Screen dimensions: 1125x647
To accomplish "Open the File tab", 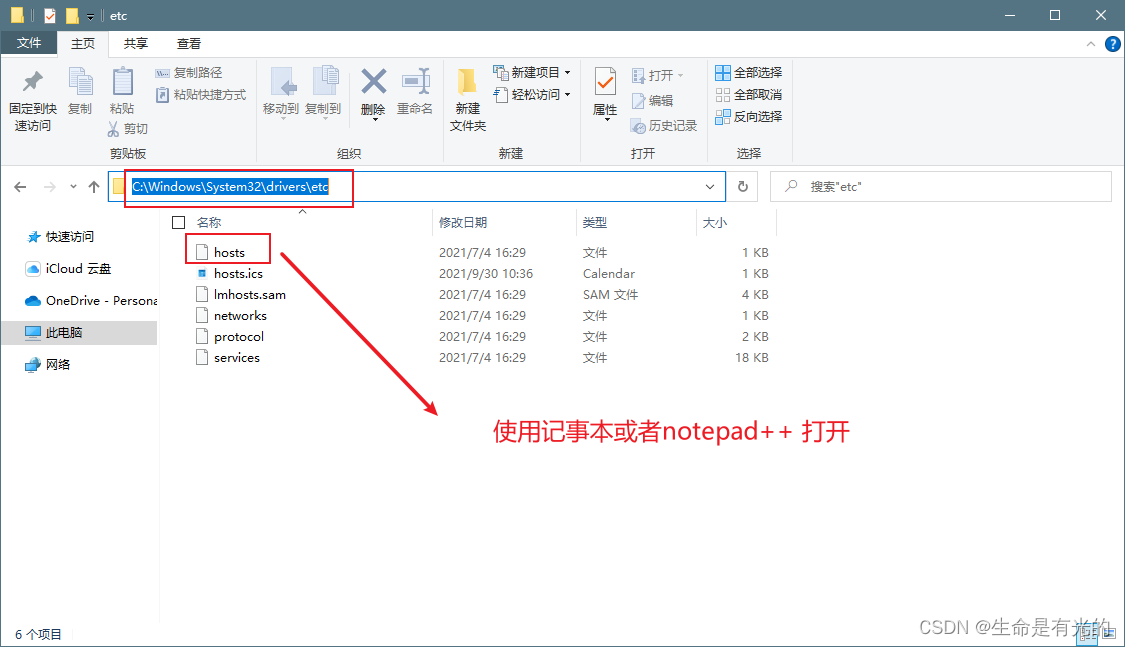I will coord(29,43).
